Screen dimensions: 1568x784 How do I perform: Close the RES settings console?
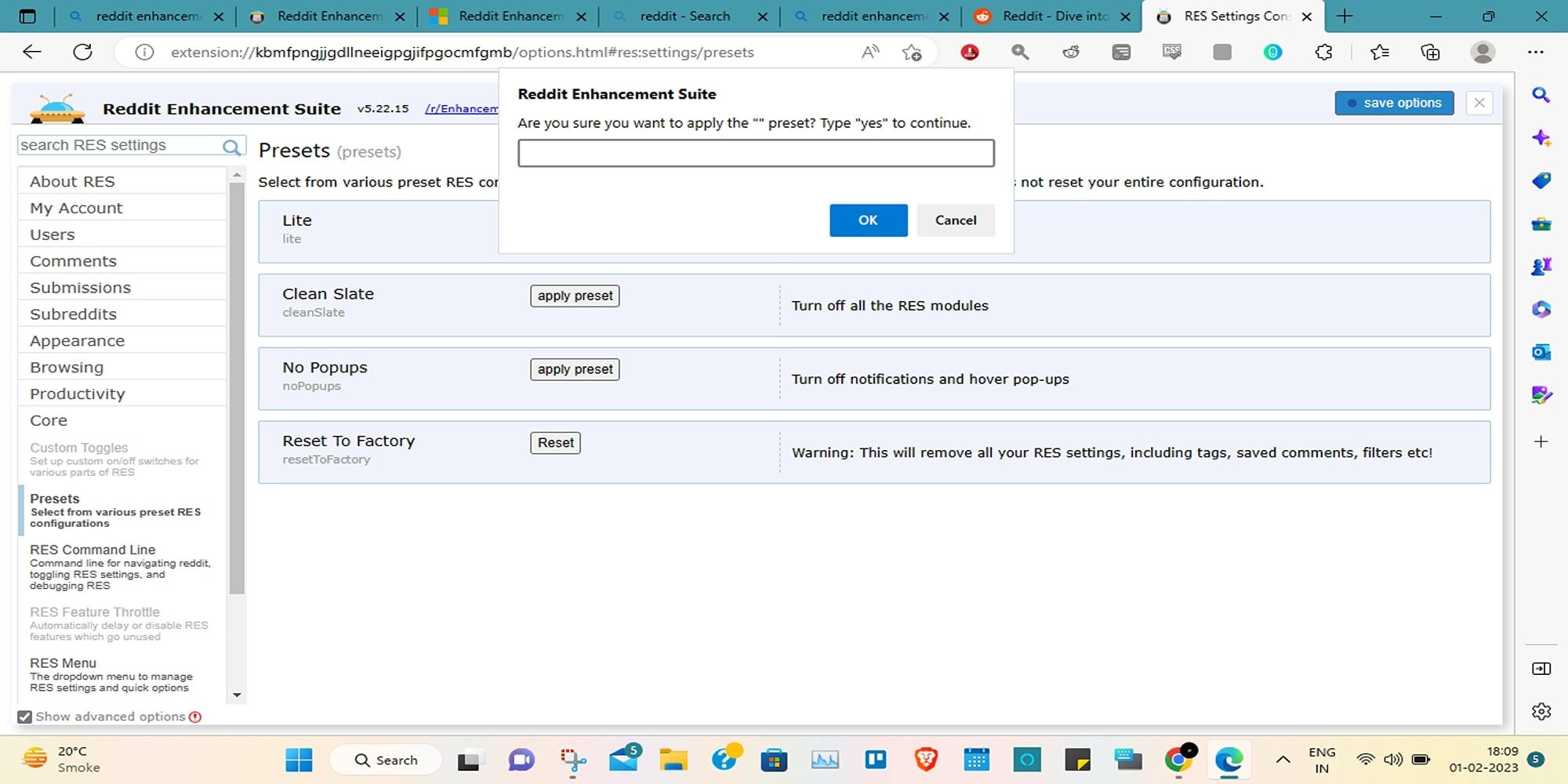pos(1479,103)
